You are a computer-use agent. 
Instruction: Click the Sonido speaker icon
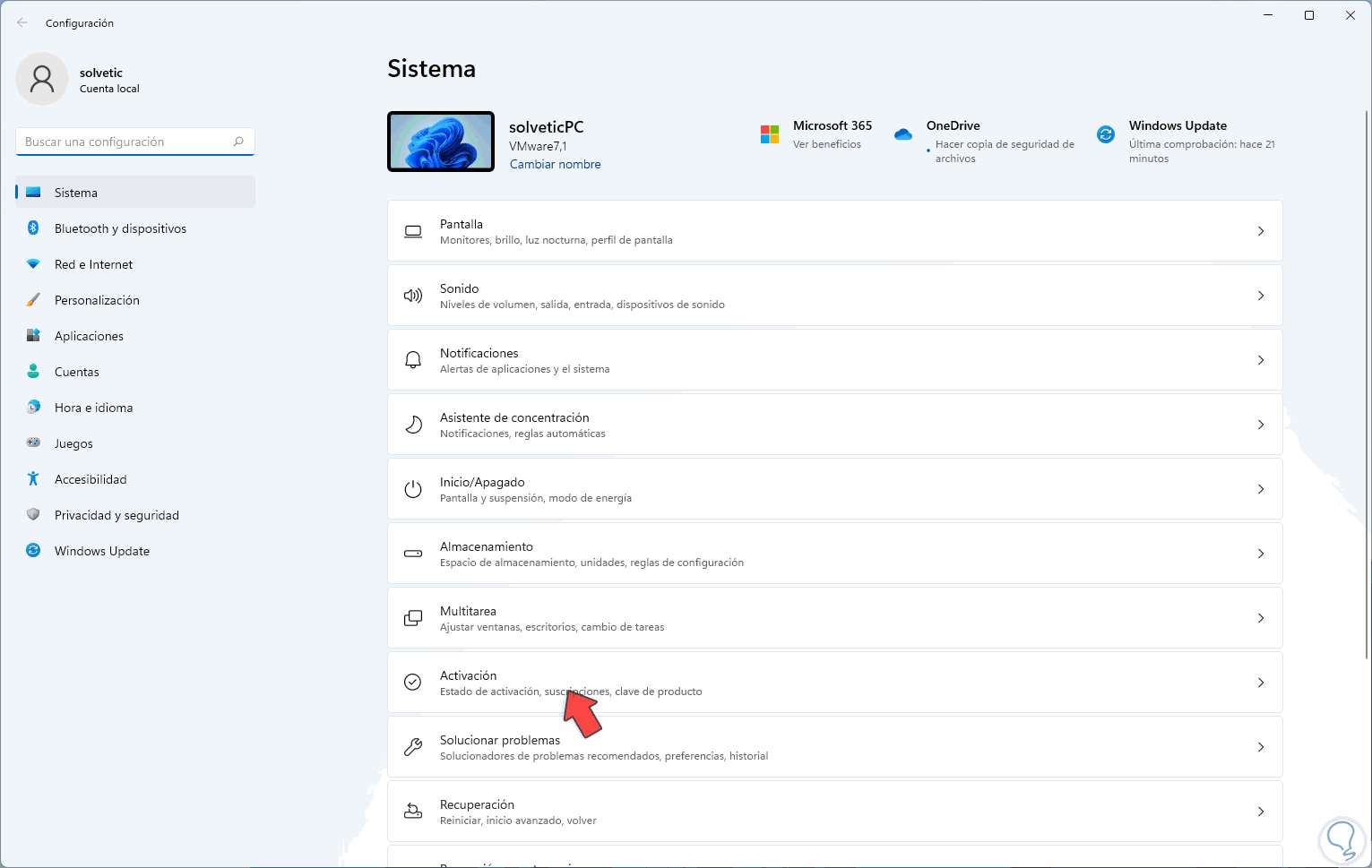click(x=413, y=296)
